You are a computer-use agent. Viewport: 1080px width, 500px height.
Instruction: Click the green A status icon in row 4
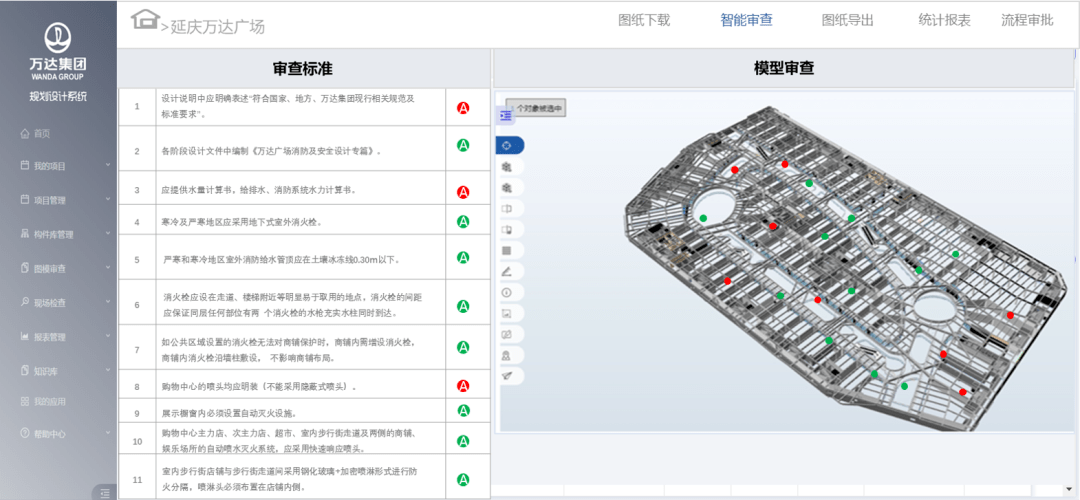[x=464, y=221]
